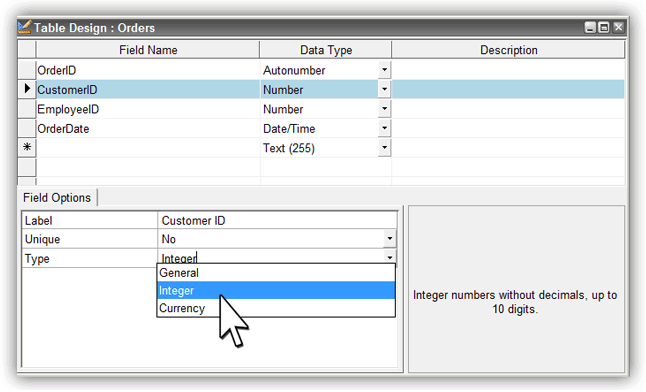This screenshot has height=392, width=646.
Task: Click the Type input field showing Integer
Action: [x=271, y=258]
